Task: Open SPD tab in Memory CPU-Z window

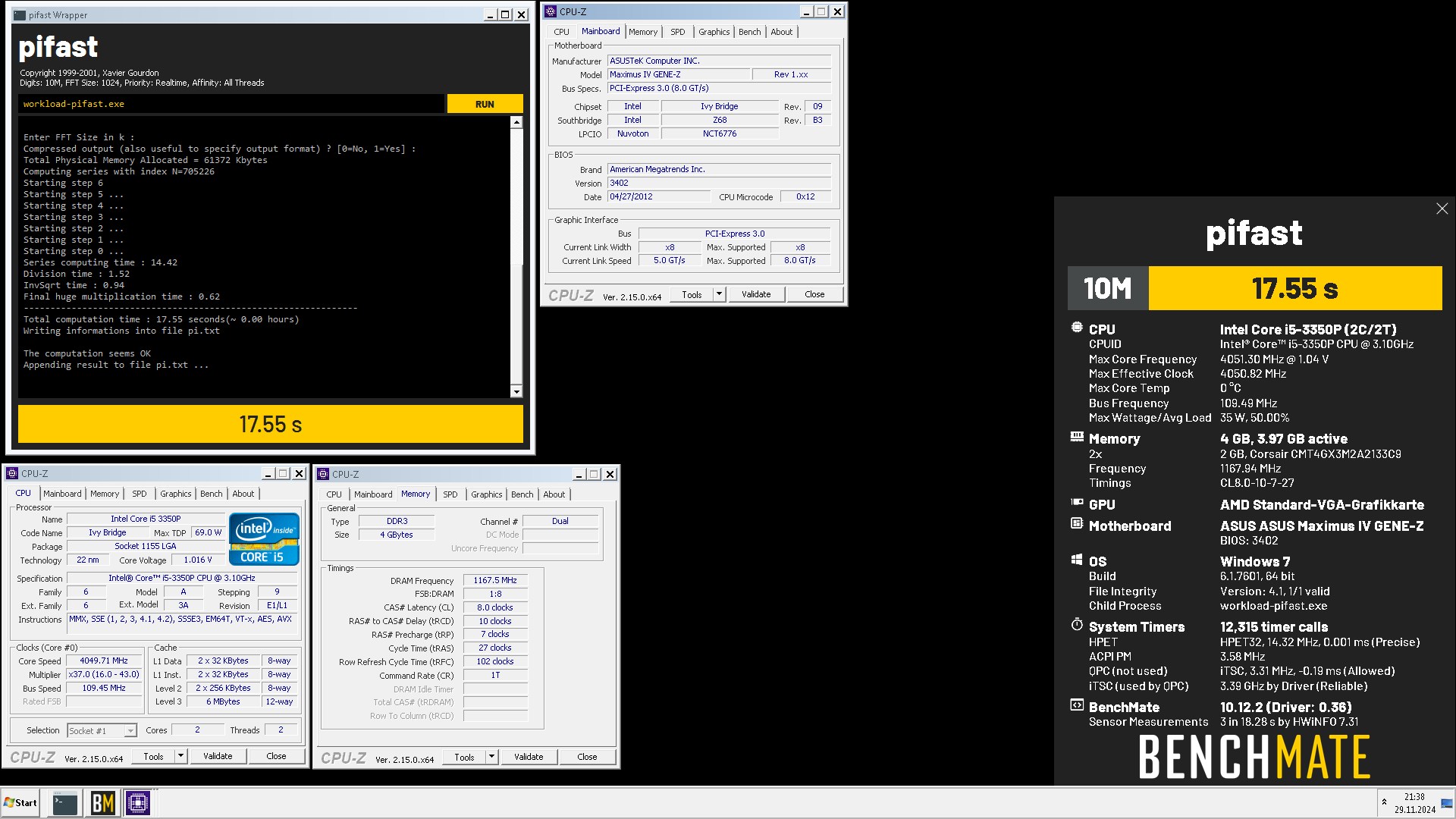Action: point(450,494)
